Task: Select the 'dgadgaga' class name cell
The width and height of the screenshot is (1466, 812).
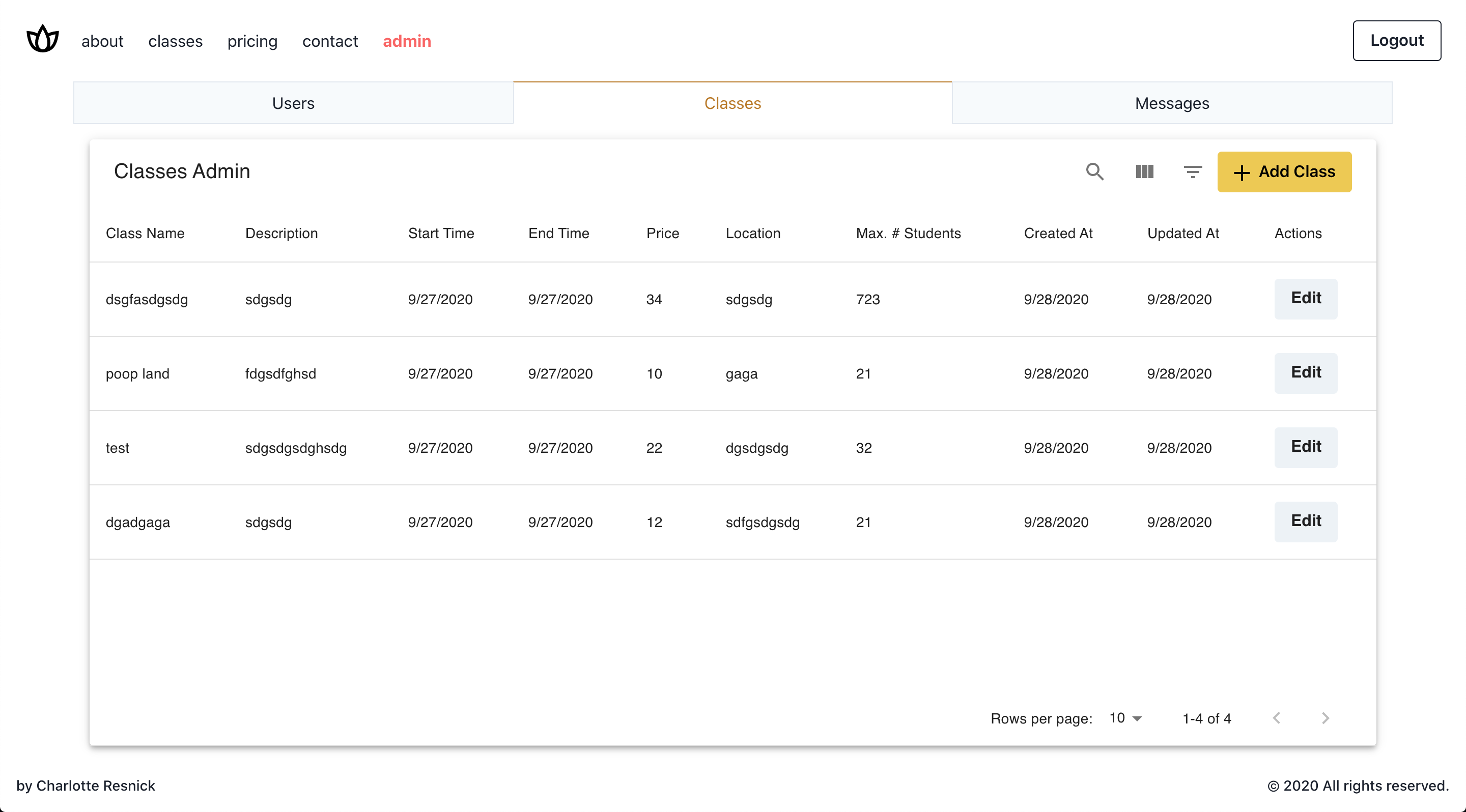Action: (138, 522)
